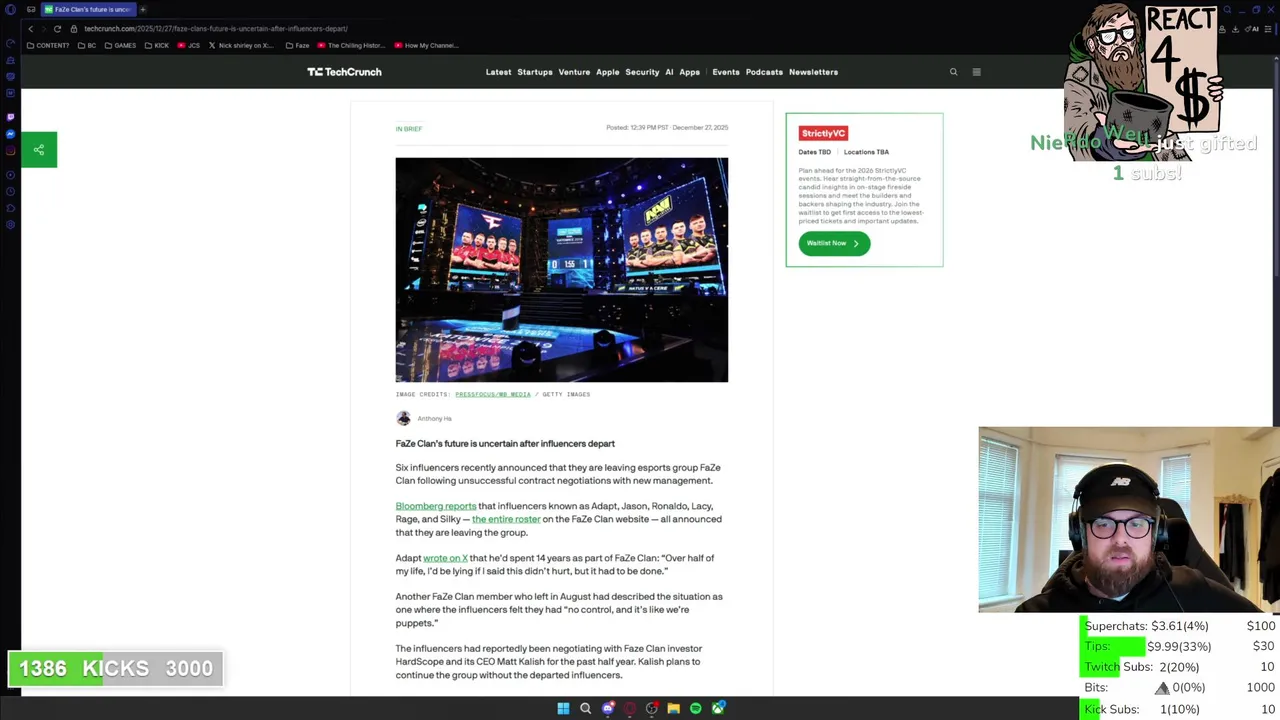Go to Events in TechCrunch nav
The height and width of the screenshot is (720, 1280).
(x=726, y=72)
